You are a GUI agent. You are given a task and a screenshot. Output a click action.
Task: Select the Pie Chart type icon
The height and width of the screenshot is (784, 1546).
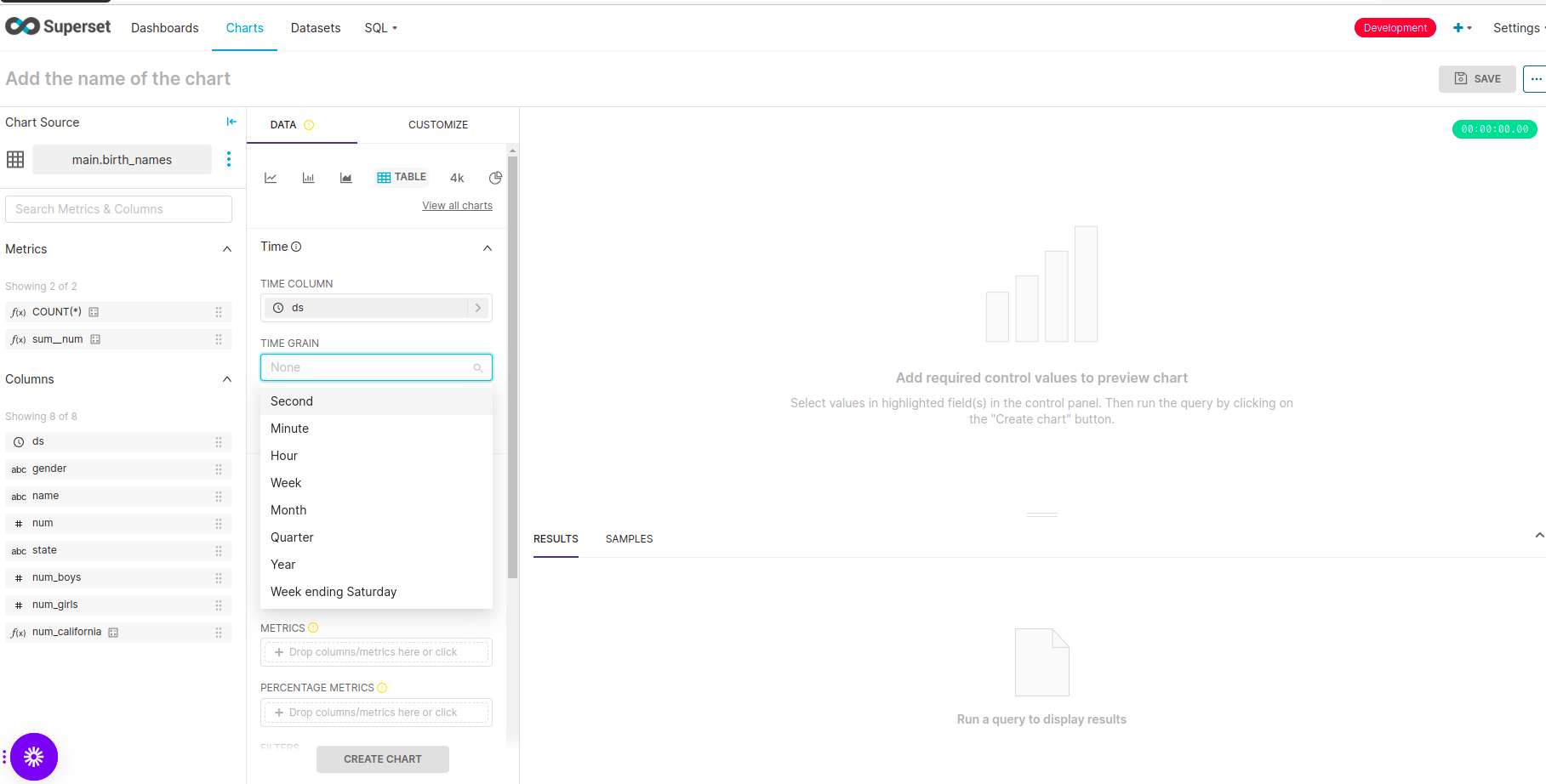(x=495, y=177)
